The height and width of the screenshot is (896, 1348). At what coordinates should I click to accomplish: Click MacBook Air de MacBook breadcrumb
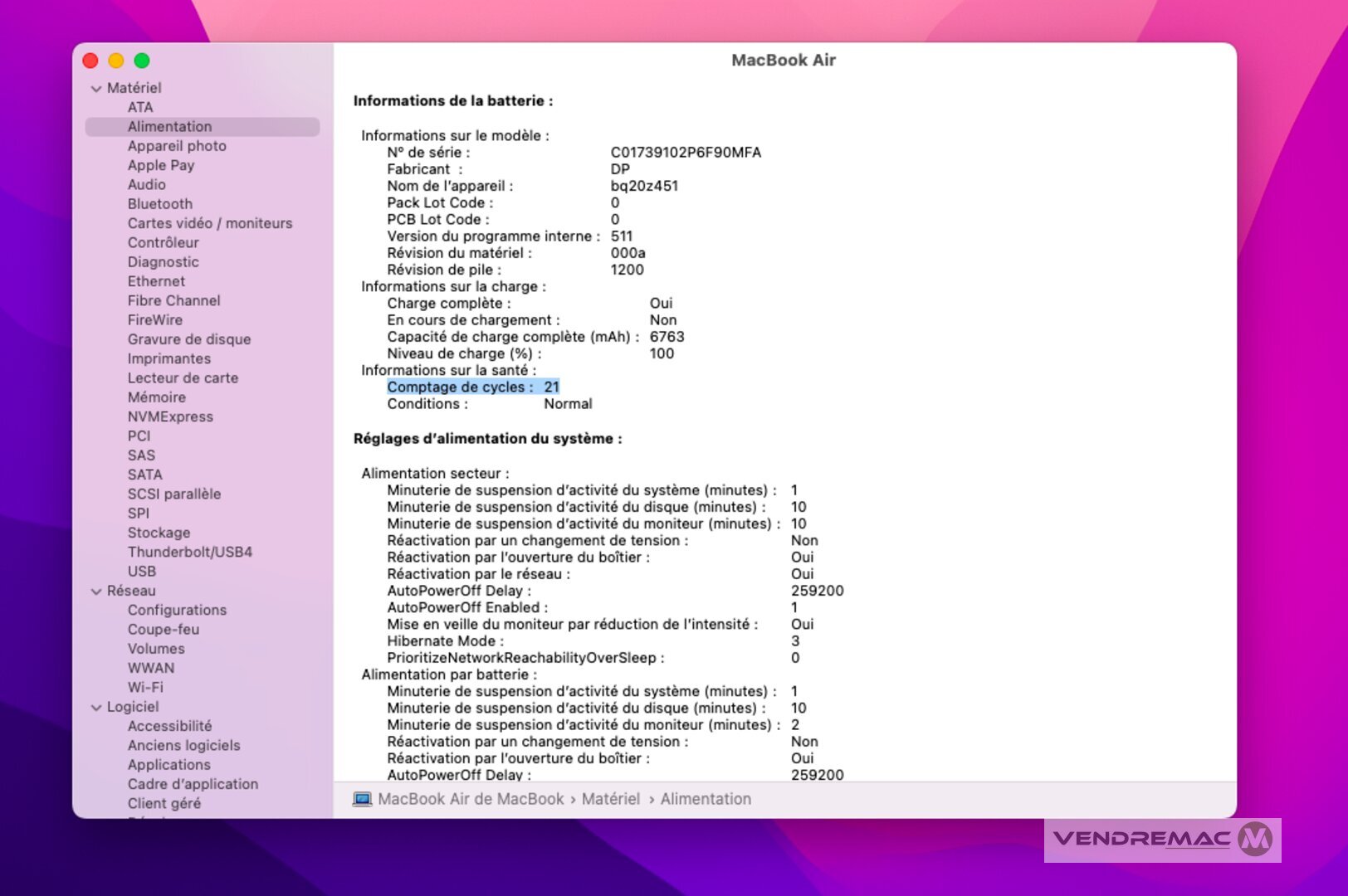coord(470,799)
